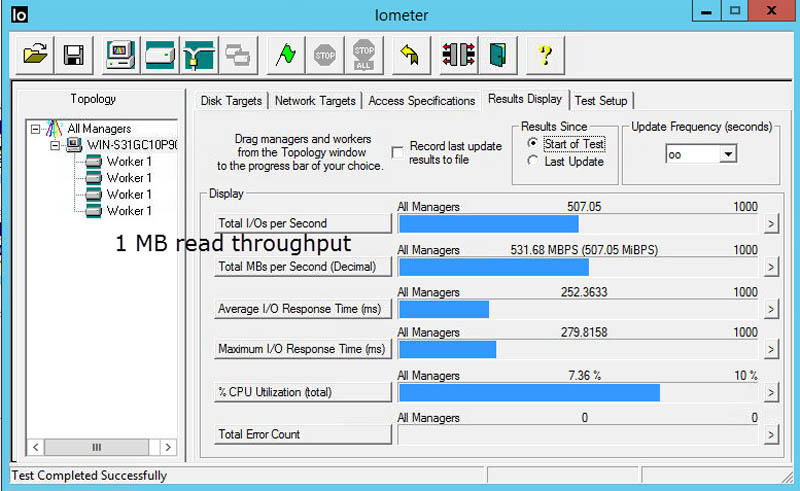Select Last Update radio button
800x491 pixels.
533,161
